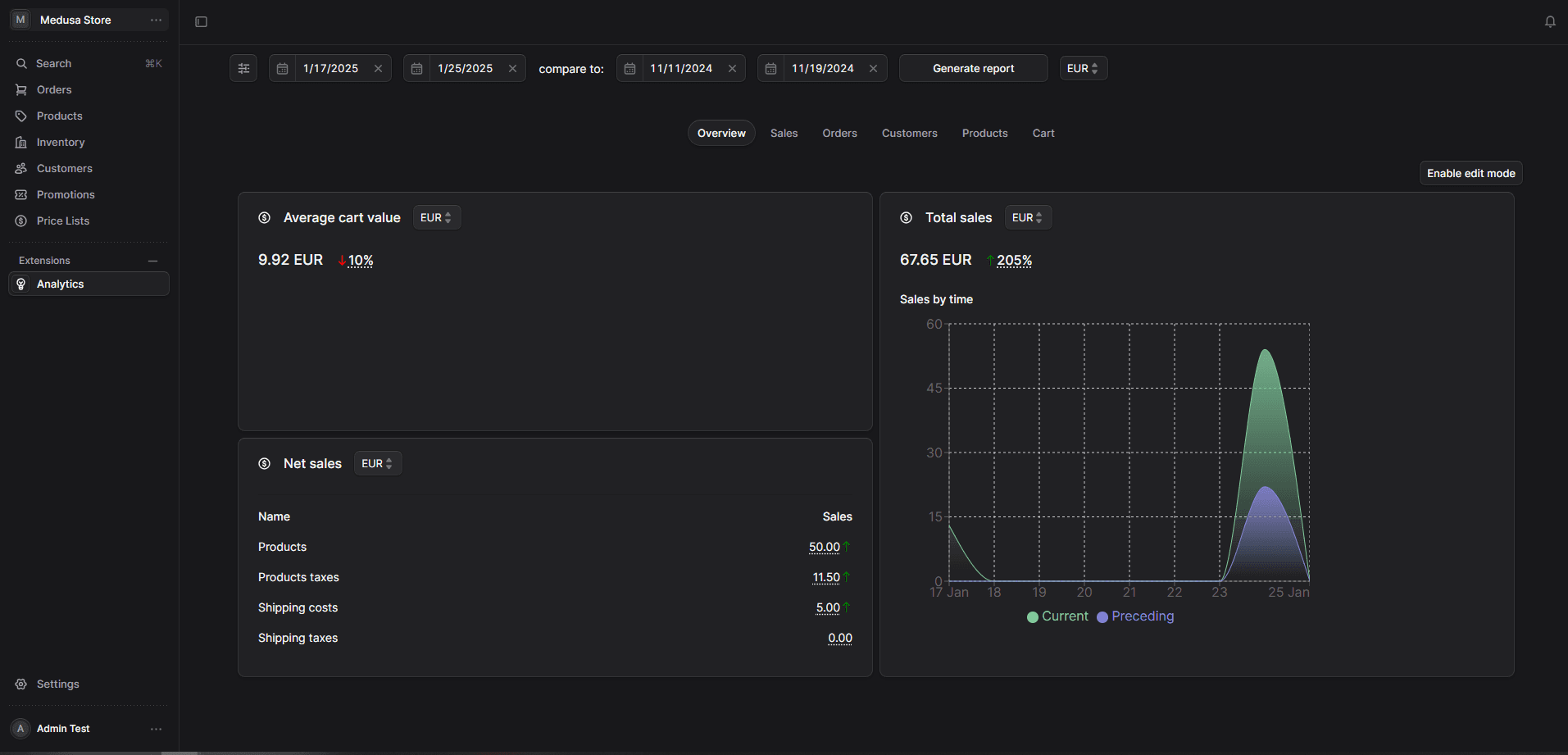Clear the 11/11/2024 comparison date
Image resolution: width=1568 pixels, height=755 pixels.
(732, 69)
